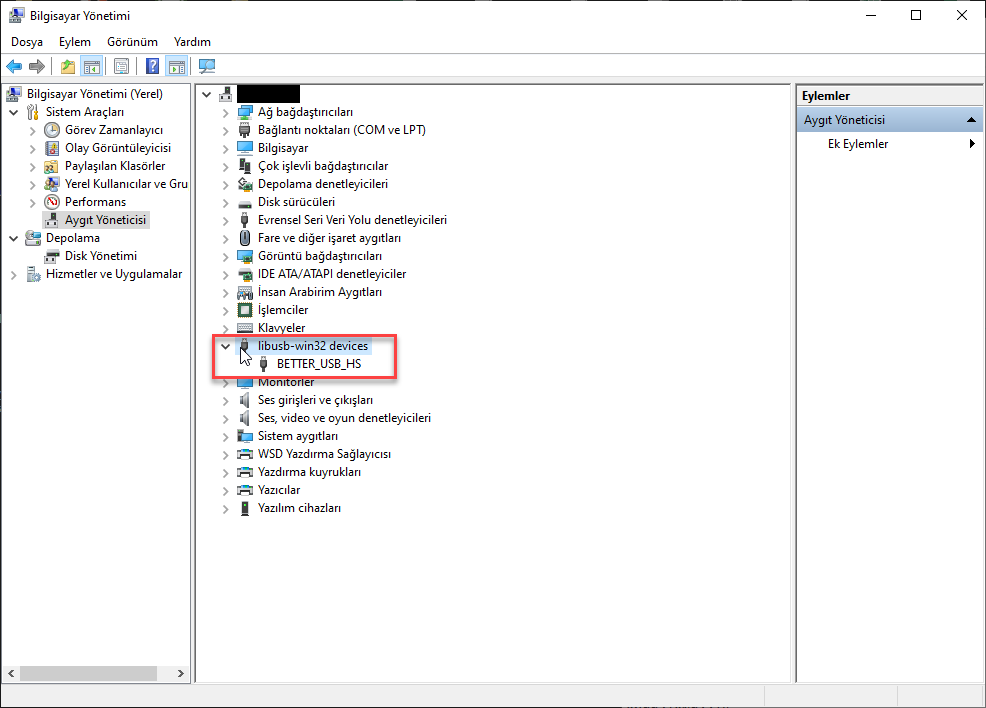The image size is (986, 708).
Task: Click left pane scroll-right arrow
Action: pos(180,673)
